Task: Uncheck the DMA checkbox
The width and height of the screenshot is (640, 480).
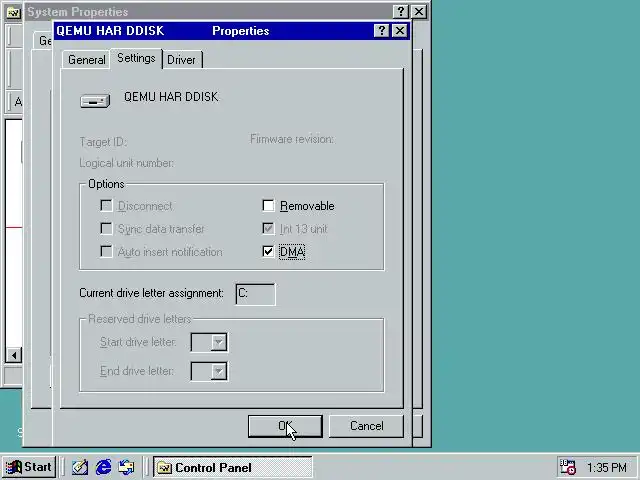Action: click(x=268, y=251)
